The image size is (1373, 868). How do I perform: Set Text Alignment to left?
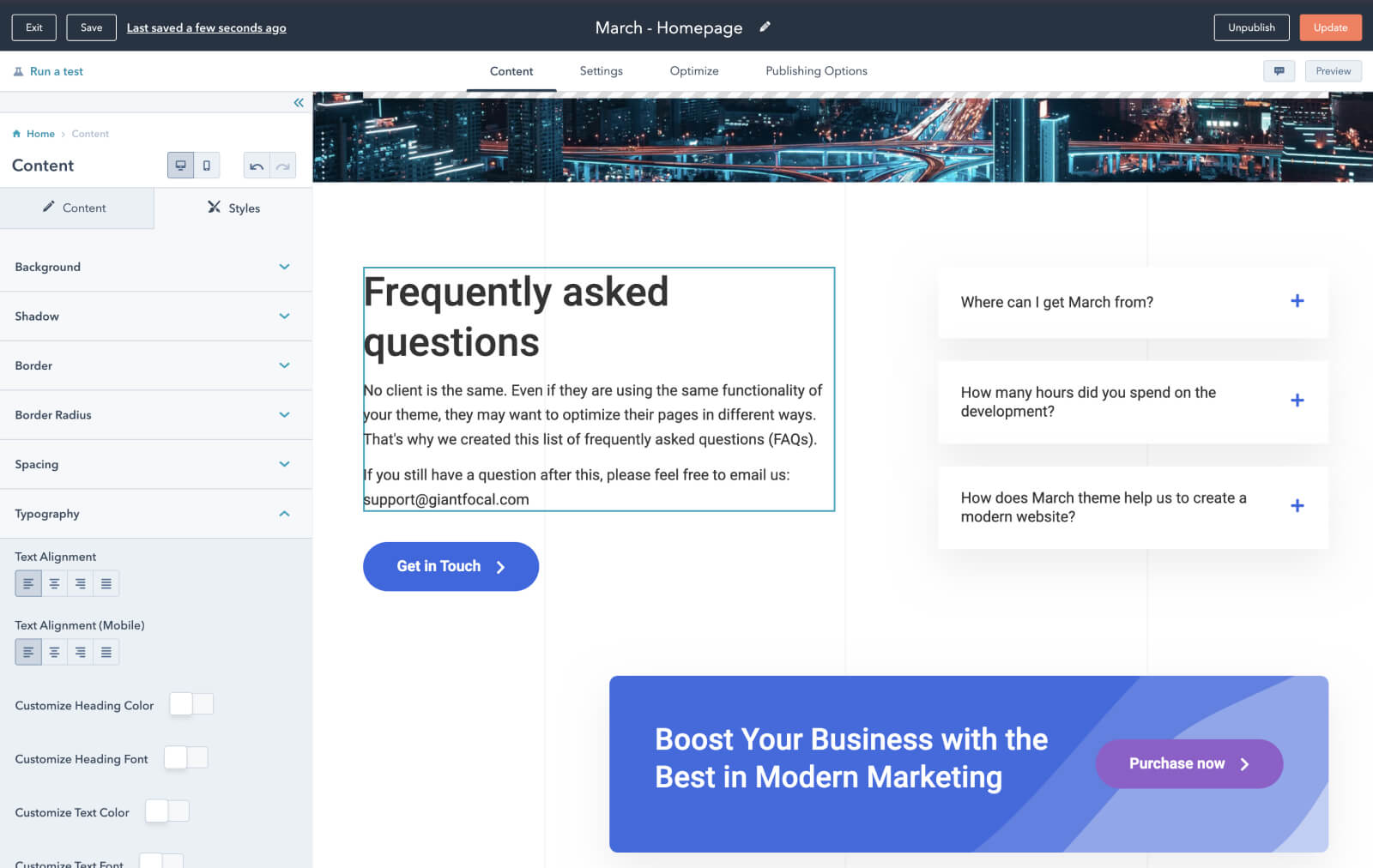coord(28,584)
